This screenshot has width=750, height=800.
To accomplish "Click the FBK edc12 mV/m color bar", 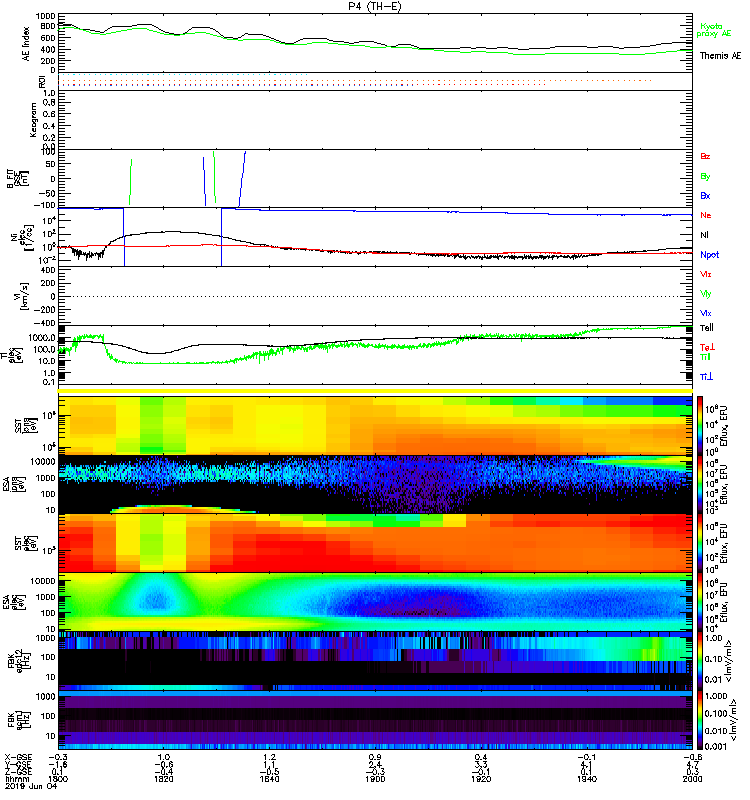I will 700,660.
